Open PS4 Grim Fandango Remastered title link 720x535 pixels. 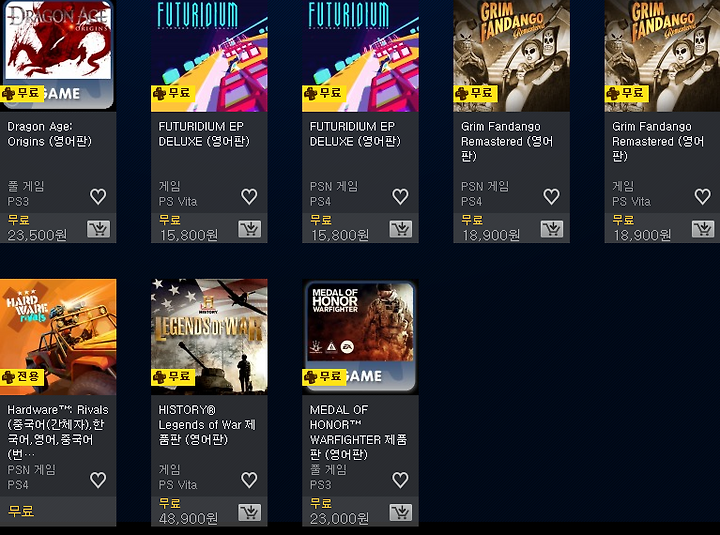[x=507, y=141]
